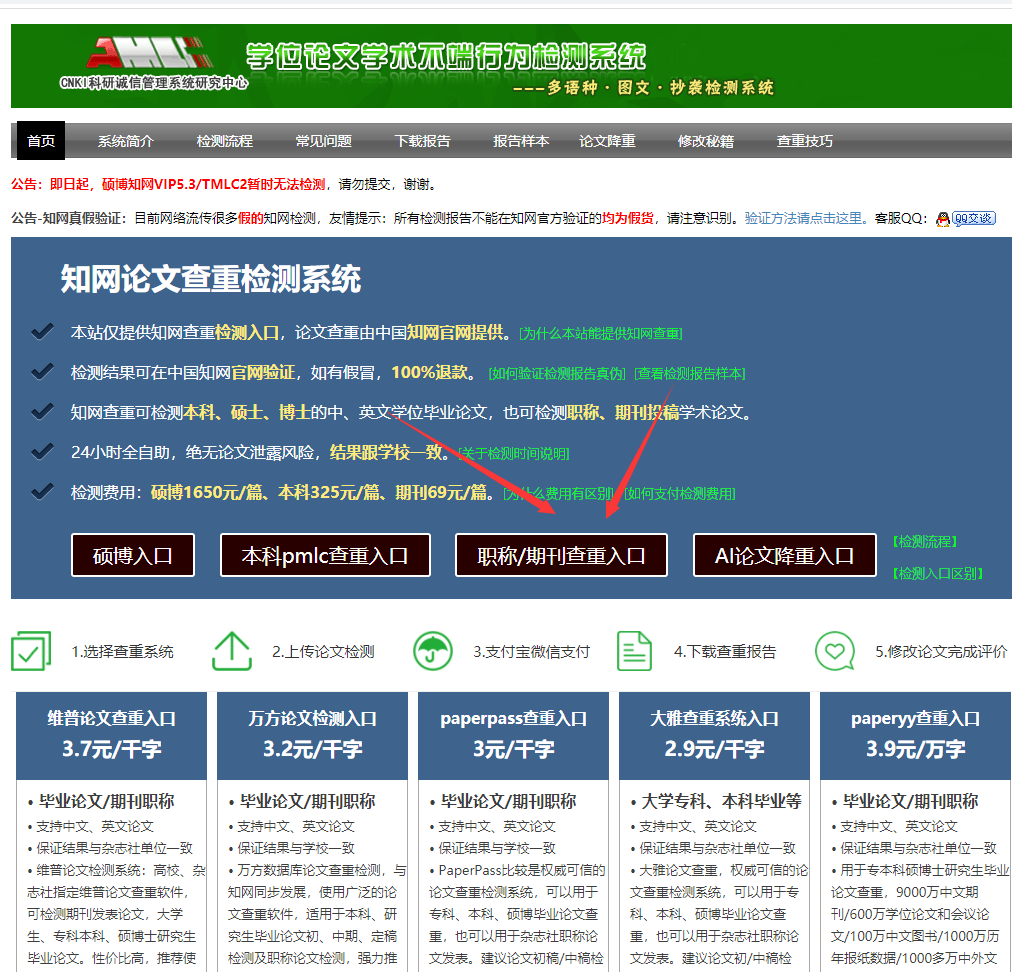This screenshot has height=972, width=1012.
Task: Click the 知网论文查重检测系统 heading
Action: [210, 279]
